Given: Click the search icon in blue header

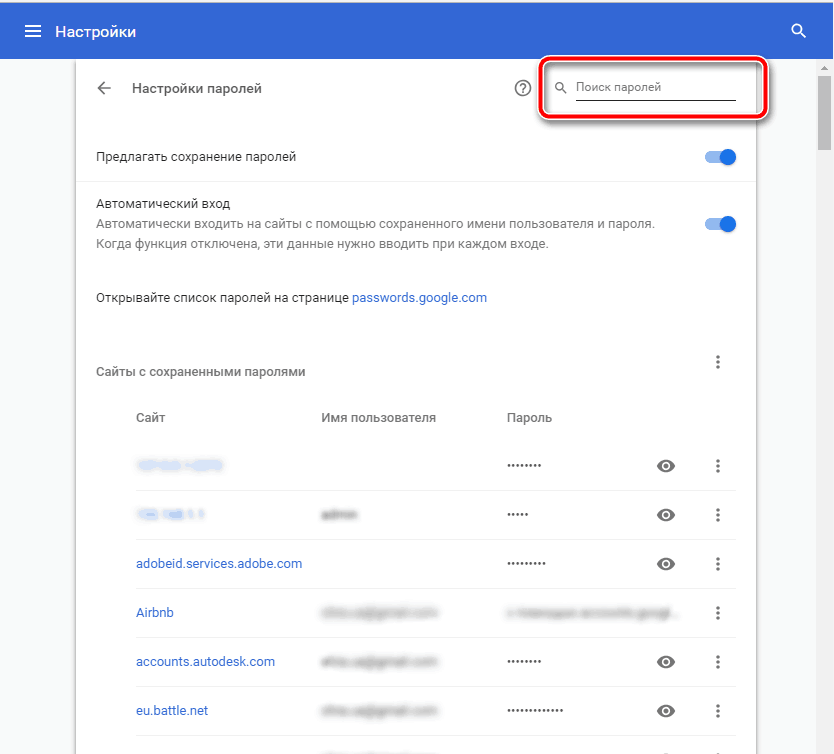Looking at the screenshot, I should click(x=798, y=32).
